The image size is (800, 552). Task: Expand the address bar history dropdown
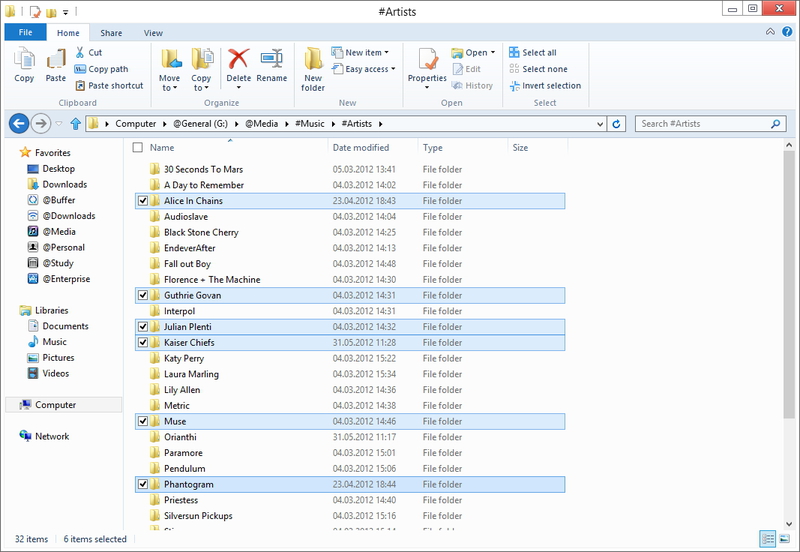pyautogui.click(x=600, y=124)
